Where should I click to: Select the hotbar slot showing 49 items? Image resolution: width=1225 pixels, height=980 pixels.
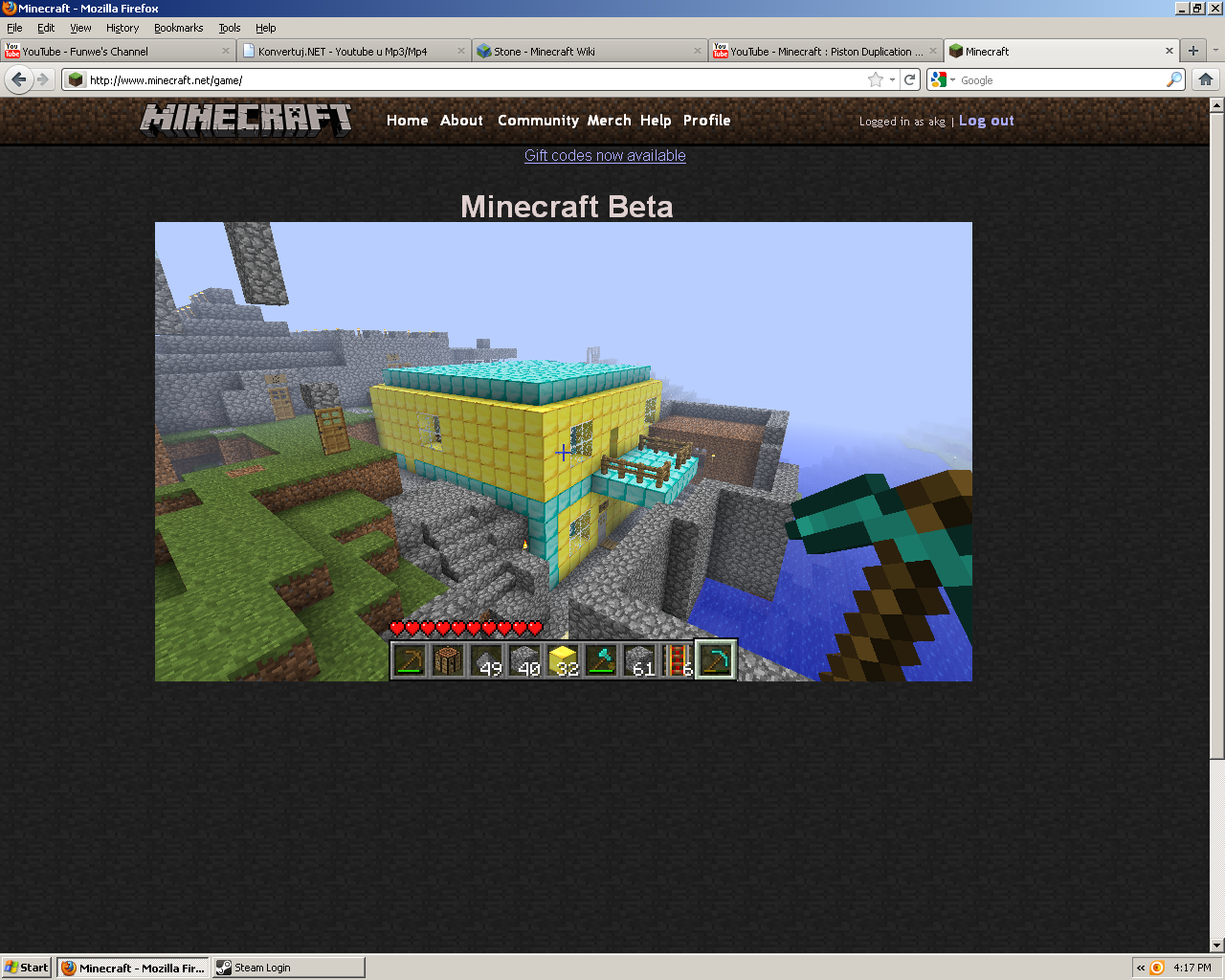(486, 659)
